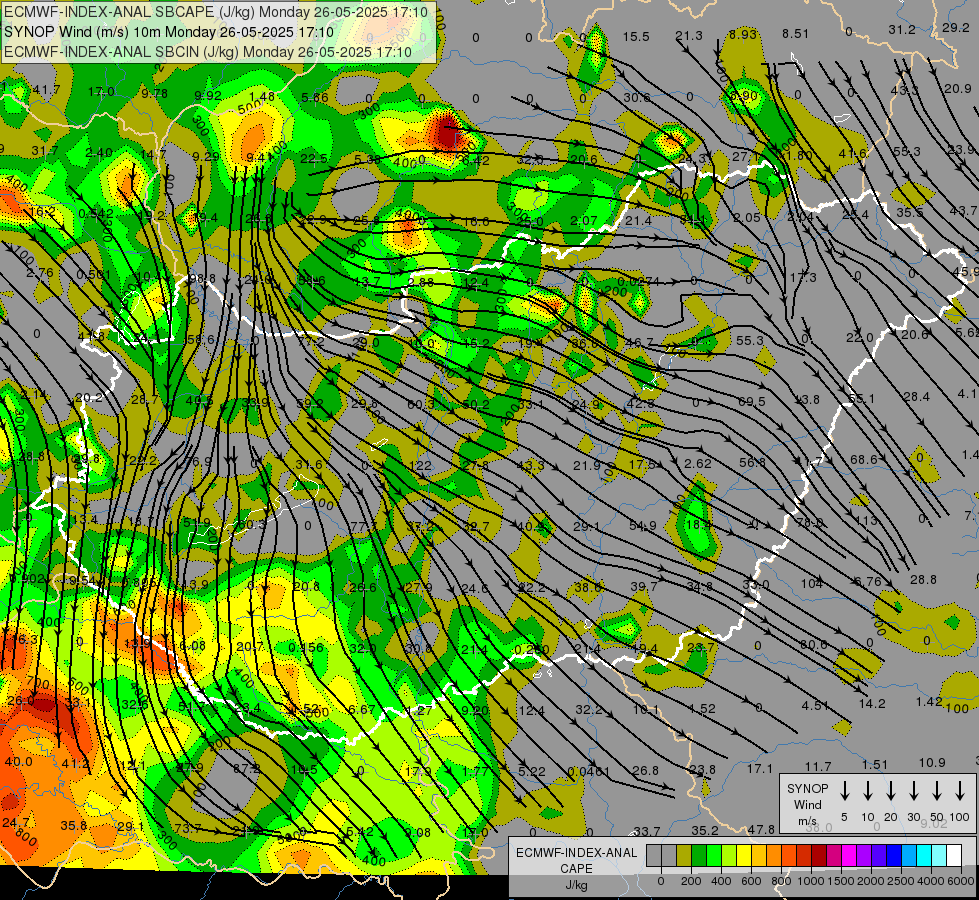The height and width of the screenshot is (900, 979).
Task: Pick the bright magenta swatch right of the 1500 tick
Action: tap(849, 855)
